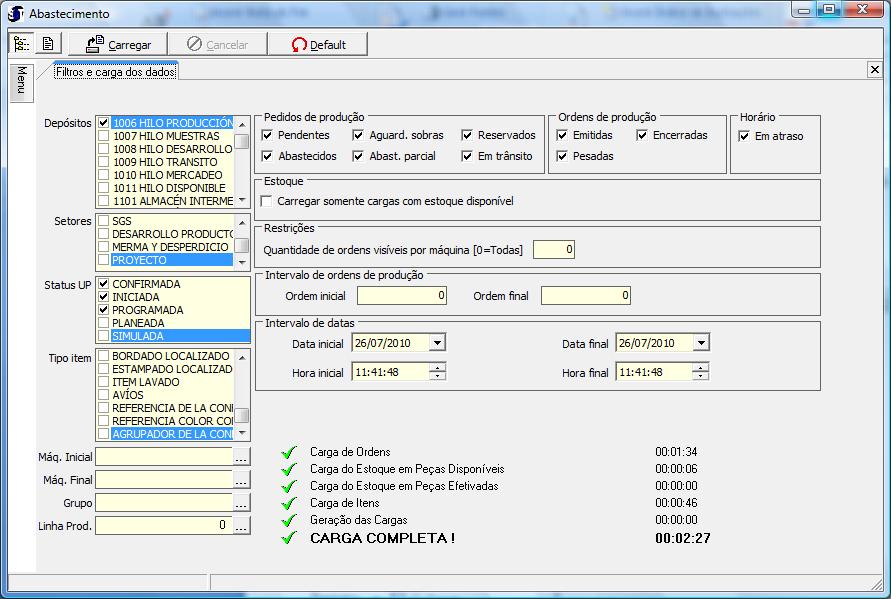
Task: Close the filter panel with X icon
Action: 874,69
